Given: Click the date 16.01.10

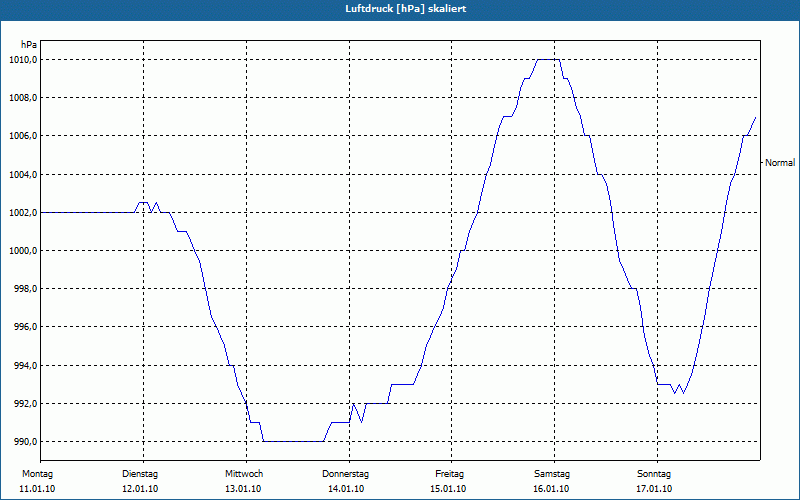Looking at the screenshot, I should [x=551, y=489].
